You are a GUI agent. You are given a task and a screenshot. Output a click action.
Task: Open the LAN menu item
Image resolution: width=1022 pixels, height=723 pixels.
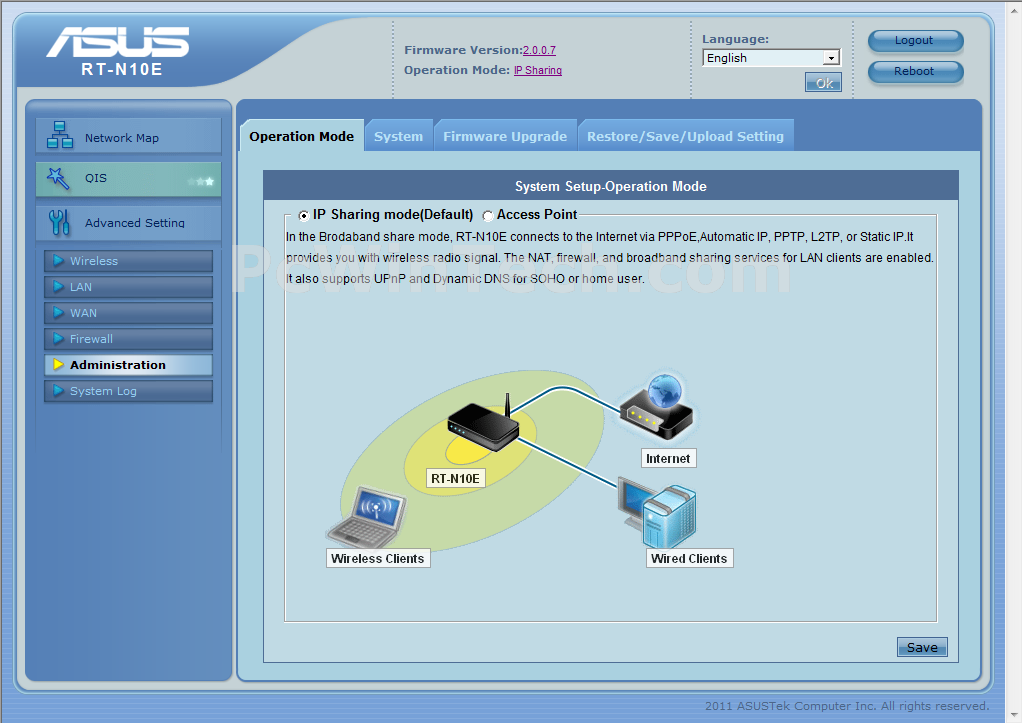pyautogui.click(x=128, y=287)
